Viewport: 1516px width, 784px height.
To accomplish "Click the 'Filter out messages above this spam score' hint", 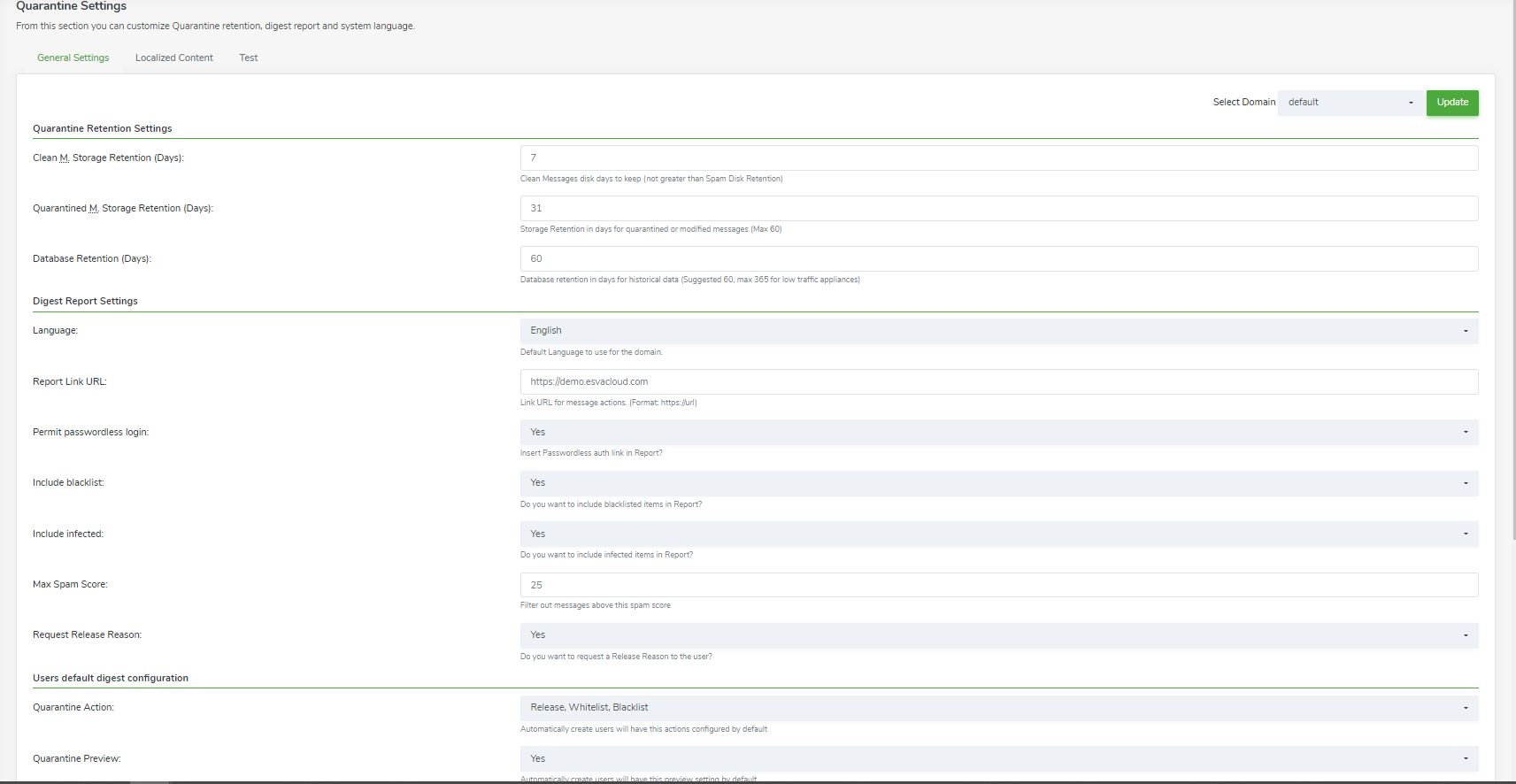I will point(596,605).
